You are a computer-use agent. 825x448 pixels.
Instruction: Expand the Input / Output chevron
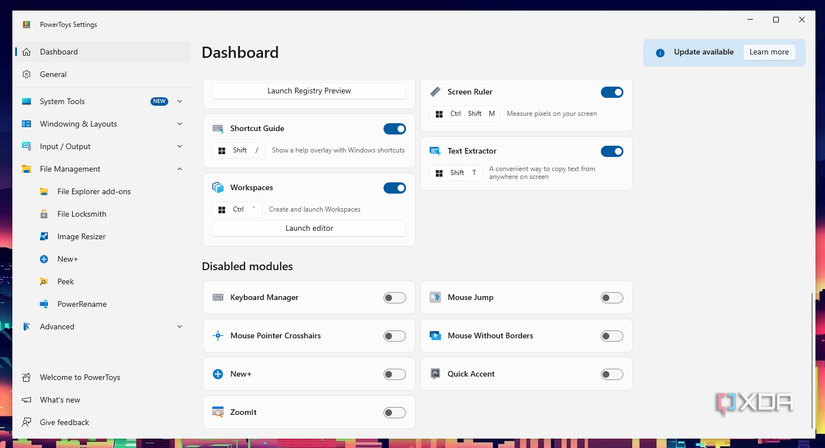click(x=179, y=146)
